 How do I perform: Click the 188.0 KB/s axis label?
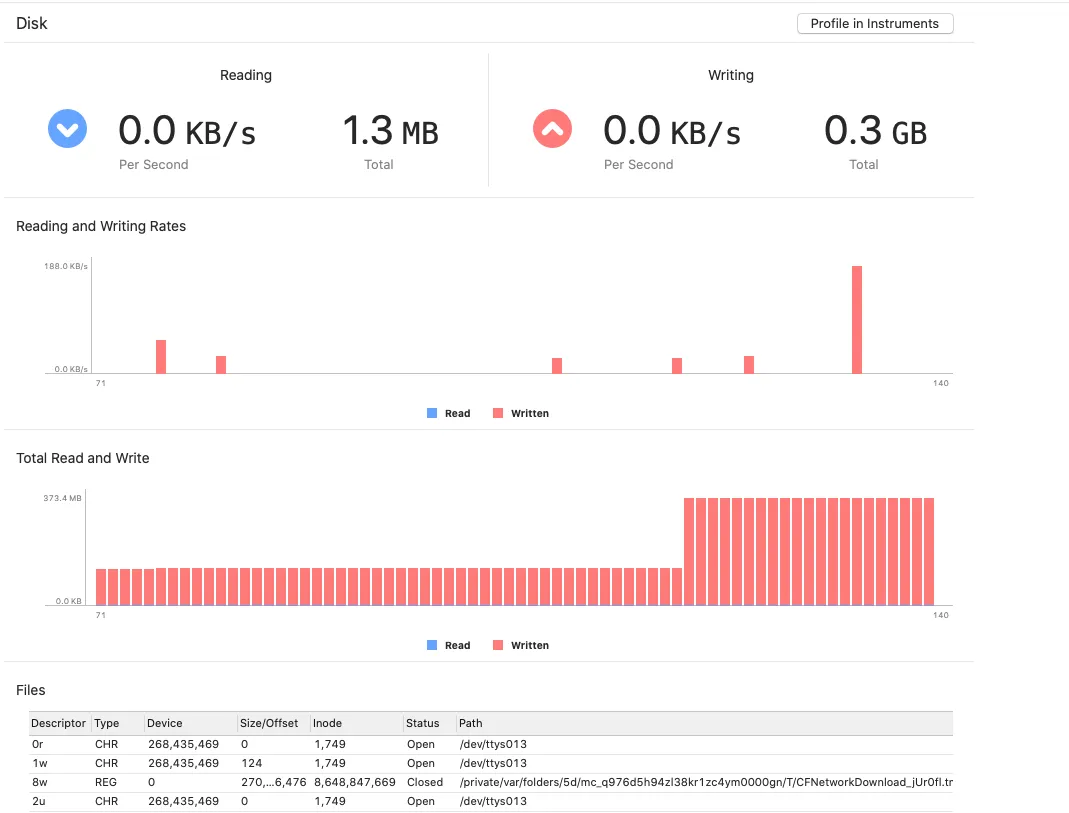tap(66, 266)
